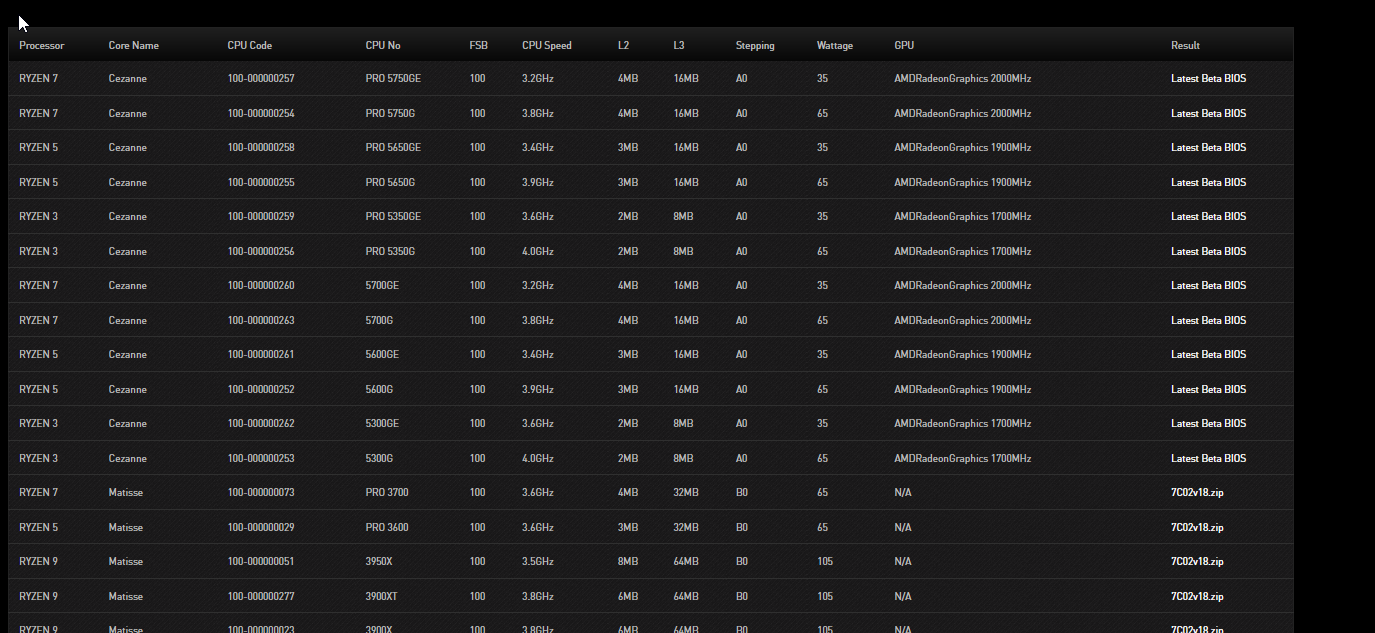Screen dimensions: 1375x633
Task: Click the PRO 5750GE CPU number cell
Action: point(393,79)
